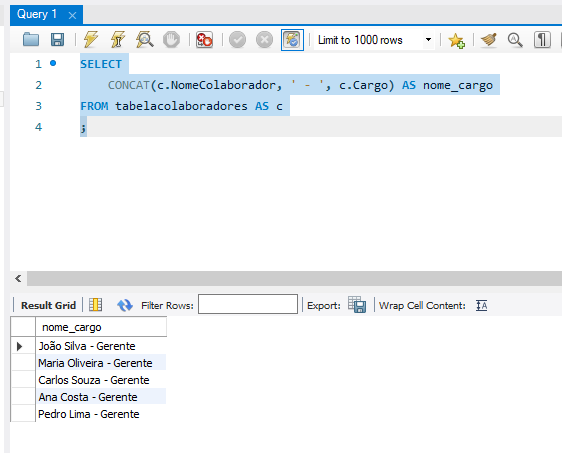Toggle invisible characters pilcrow icon

click(x=542, y=40)
